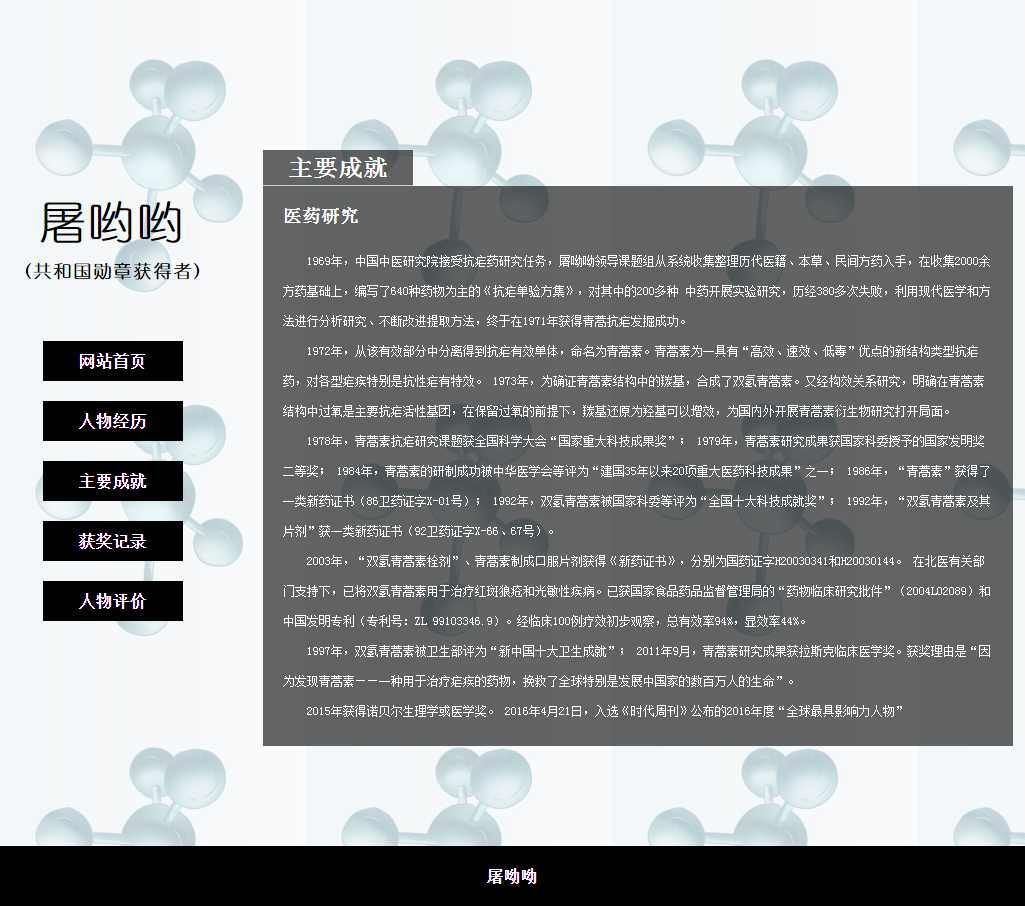Click the subtitle (共和国勋章获得者)
The image size is (1025, 906).
(x=112, y=271)
